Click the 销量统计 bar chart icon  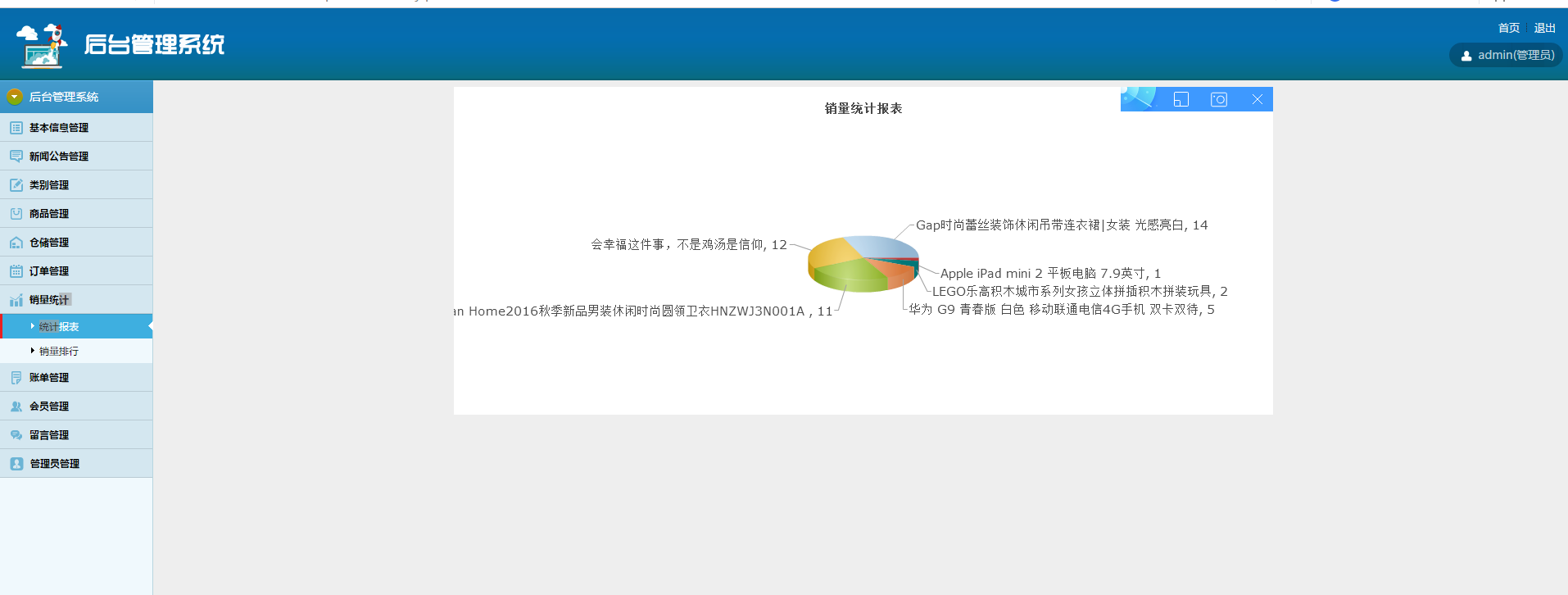16,300
